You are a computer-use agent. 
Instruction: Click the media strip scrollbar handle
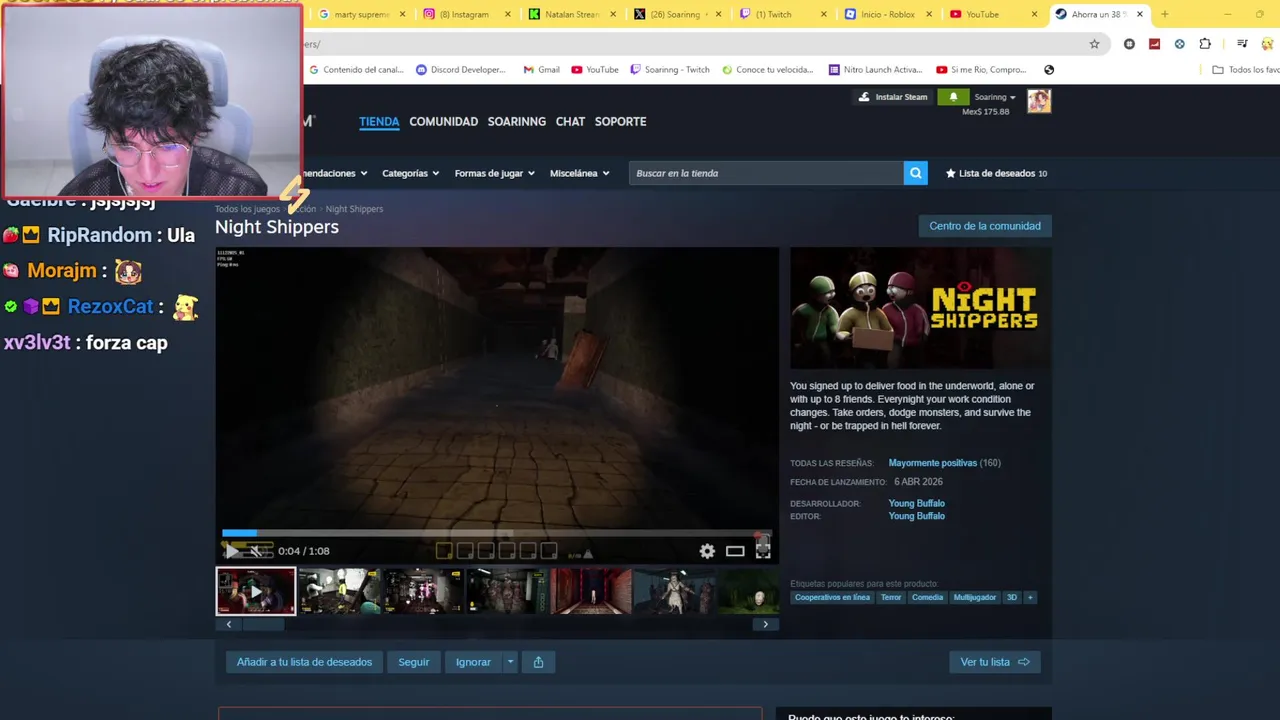coord(263,624)
